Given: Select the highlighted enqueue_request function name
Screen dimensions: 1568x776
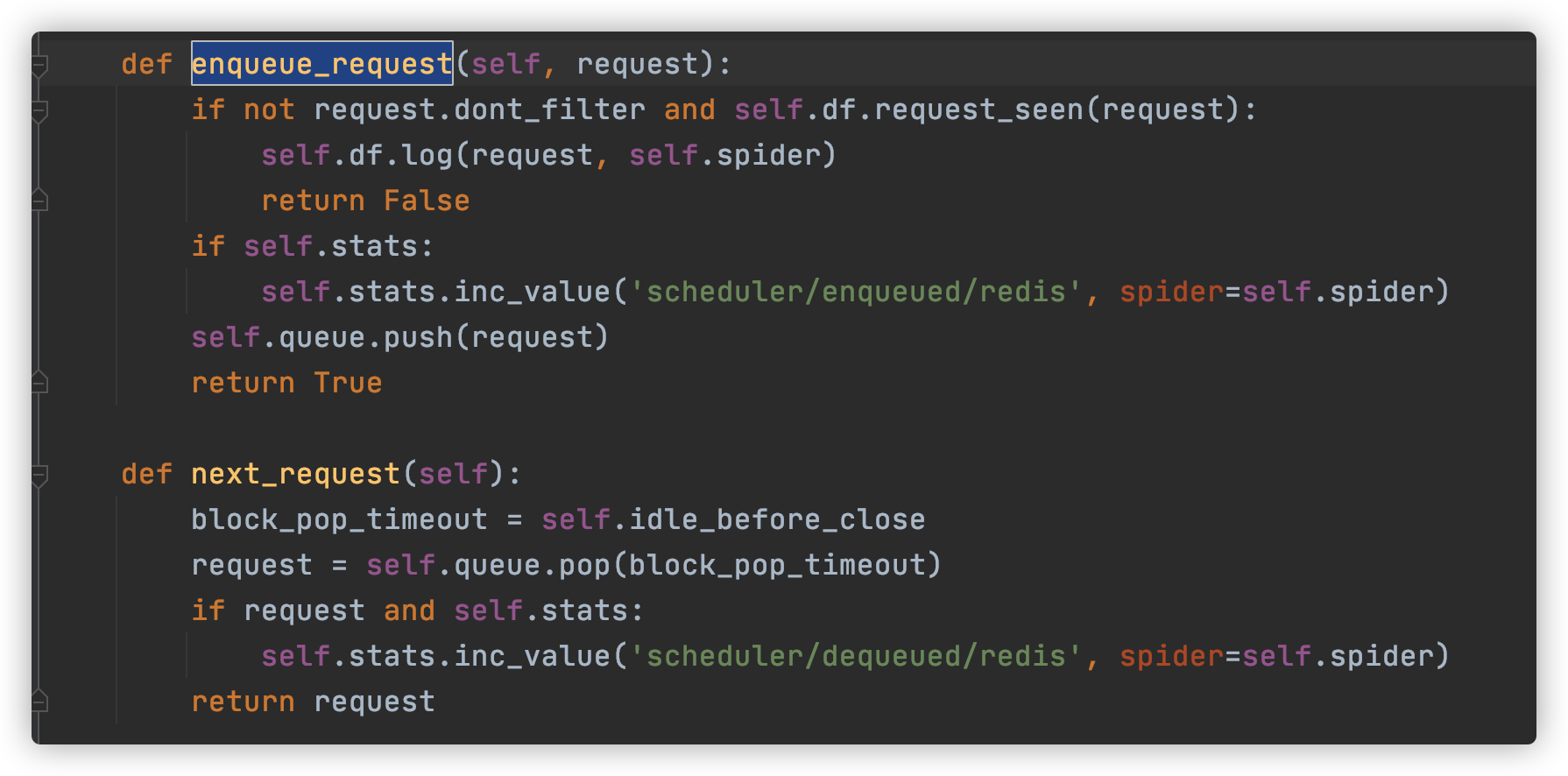Looking at the screenshot, I should [x=321, y=64].
